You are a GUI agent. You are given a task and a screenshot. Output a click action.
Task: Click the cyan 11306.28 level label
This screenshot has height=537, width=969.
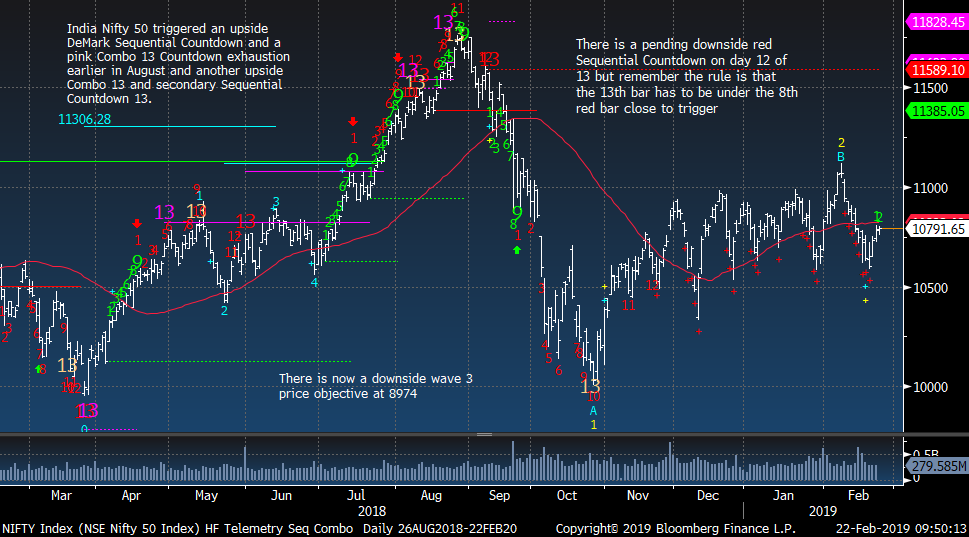[85, 119]
